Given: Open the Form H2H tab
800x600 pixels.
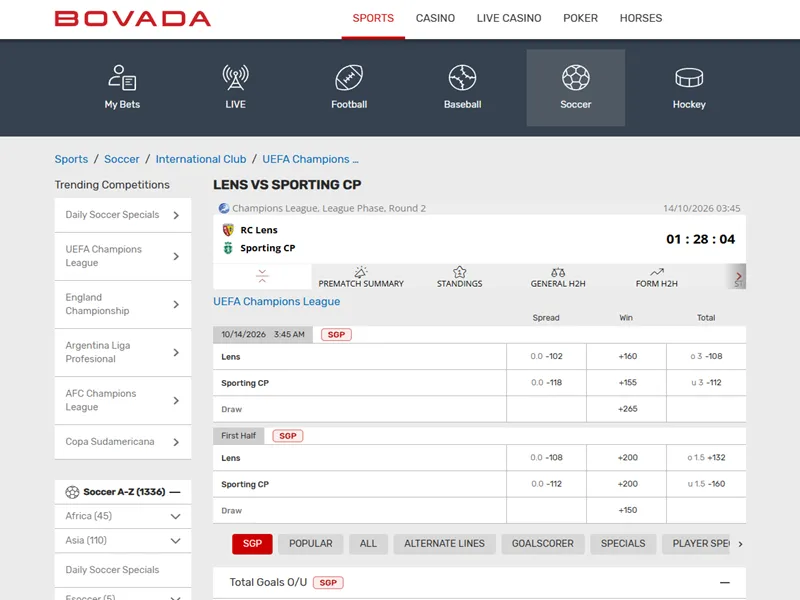Looking at the screenshot, I should pyautogui.click(x=656, y=277).
